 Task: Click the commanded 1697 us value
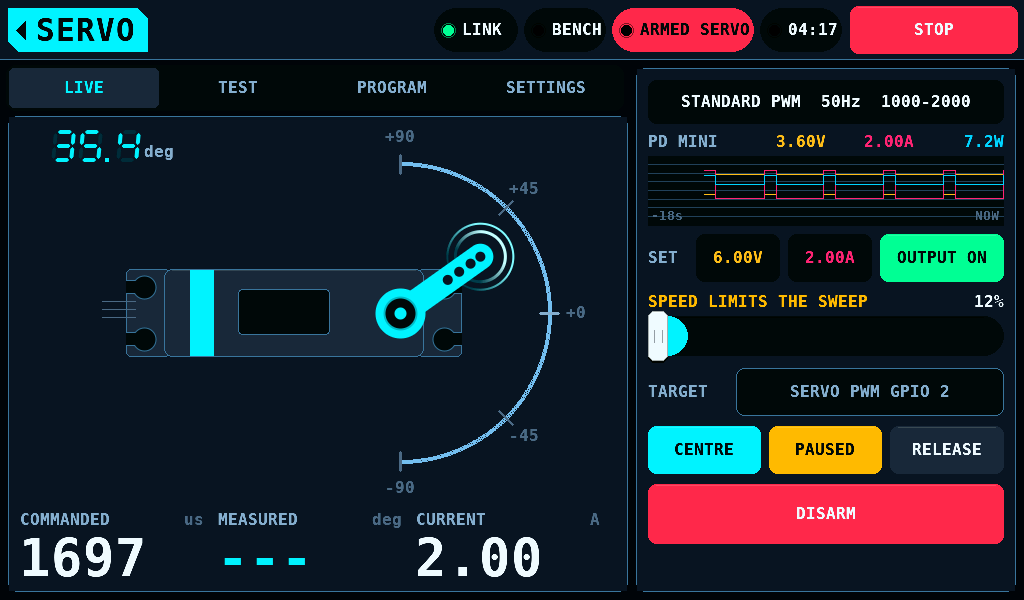pyautogui.click(x=83, y=558)
